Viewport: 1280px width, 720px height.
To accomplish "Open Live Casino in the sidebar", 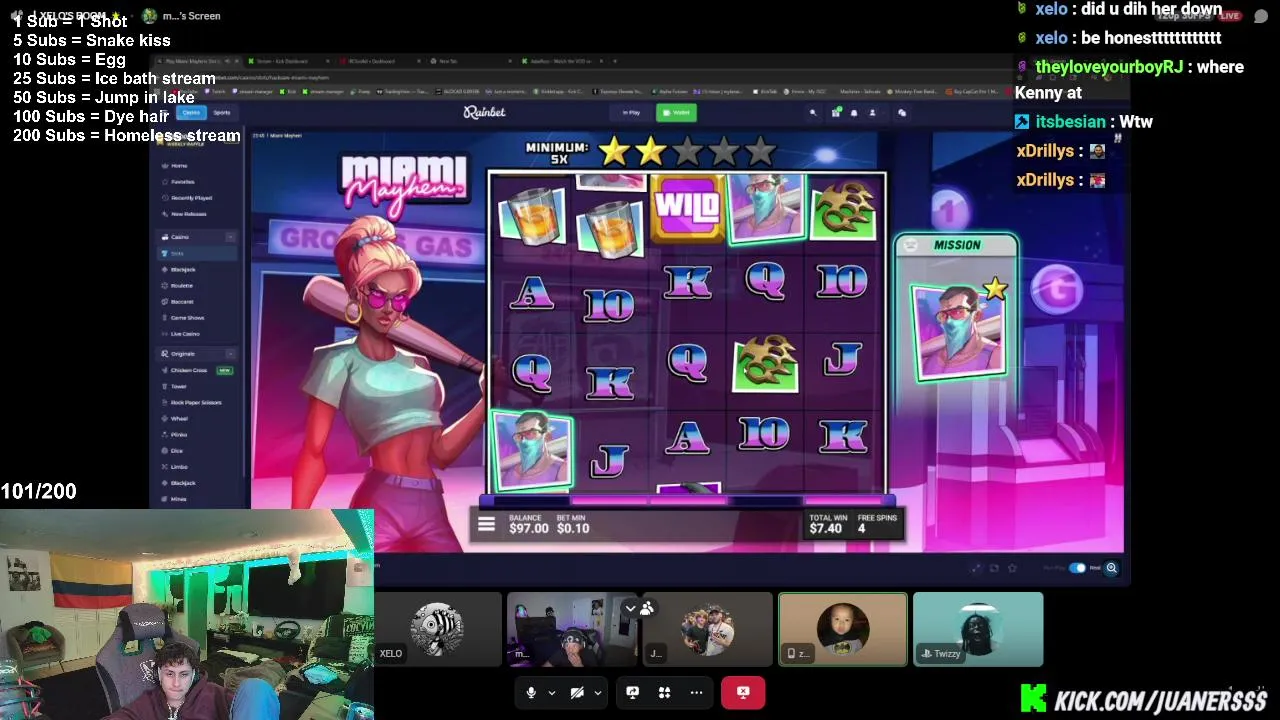I will (x=185, y=333).
